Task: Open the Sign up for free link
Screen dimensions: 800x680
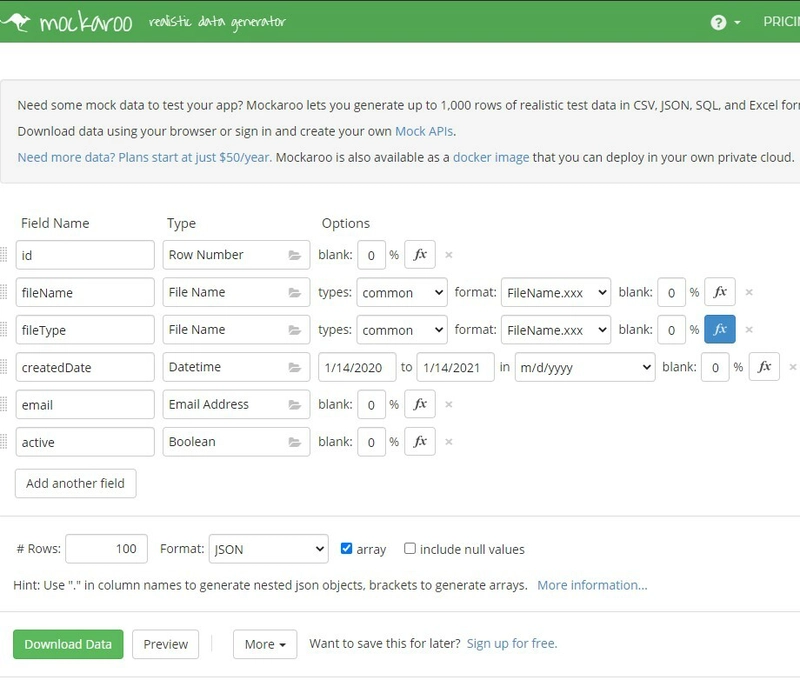Action: click(x=512, y=643)
